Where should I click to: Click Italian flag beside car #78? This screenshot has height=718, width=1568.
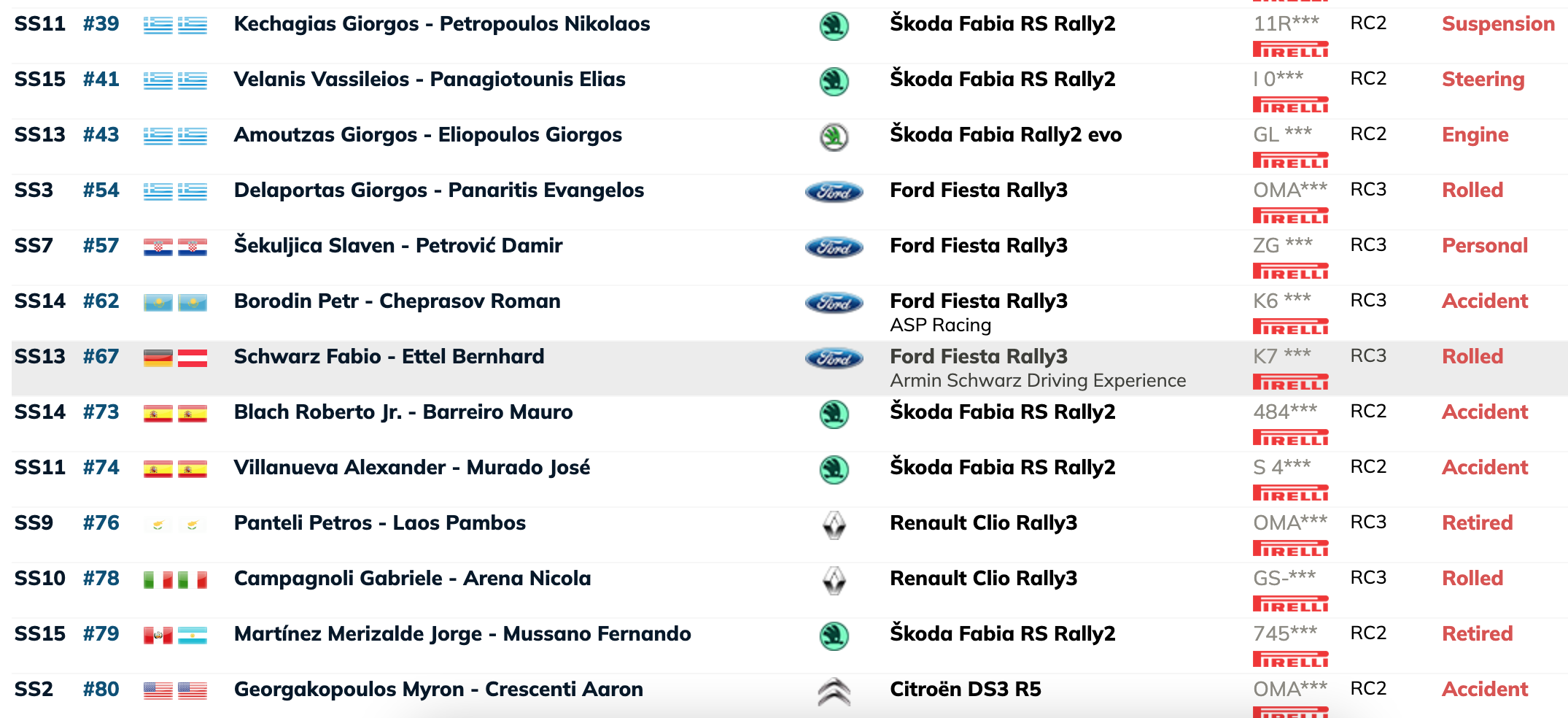(x=158, y=580)
